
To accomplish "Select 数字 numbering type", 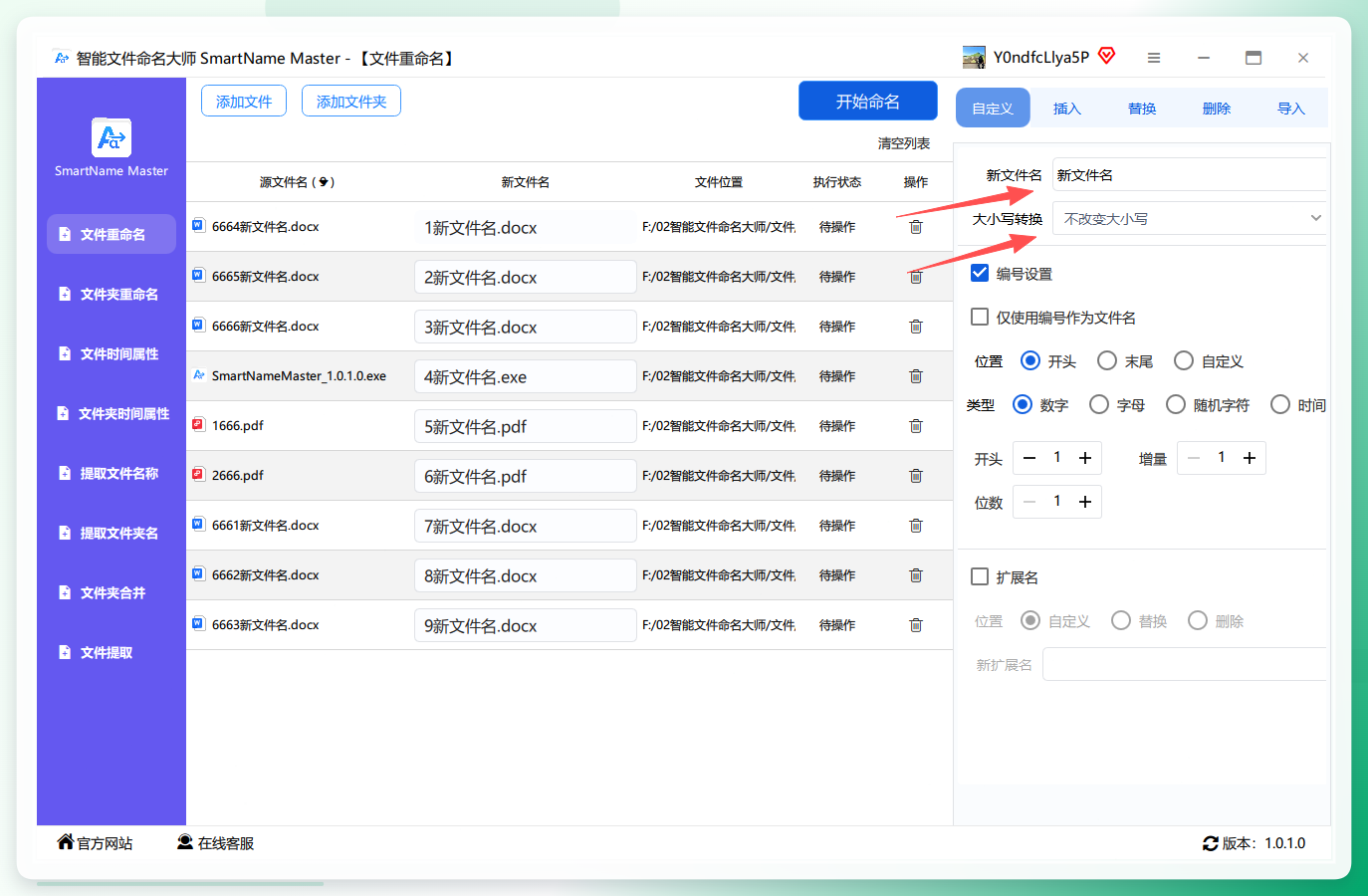I will [x=1023, y=404].
